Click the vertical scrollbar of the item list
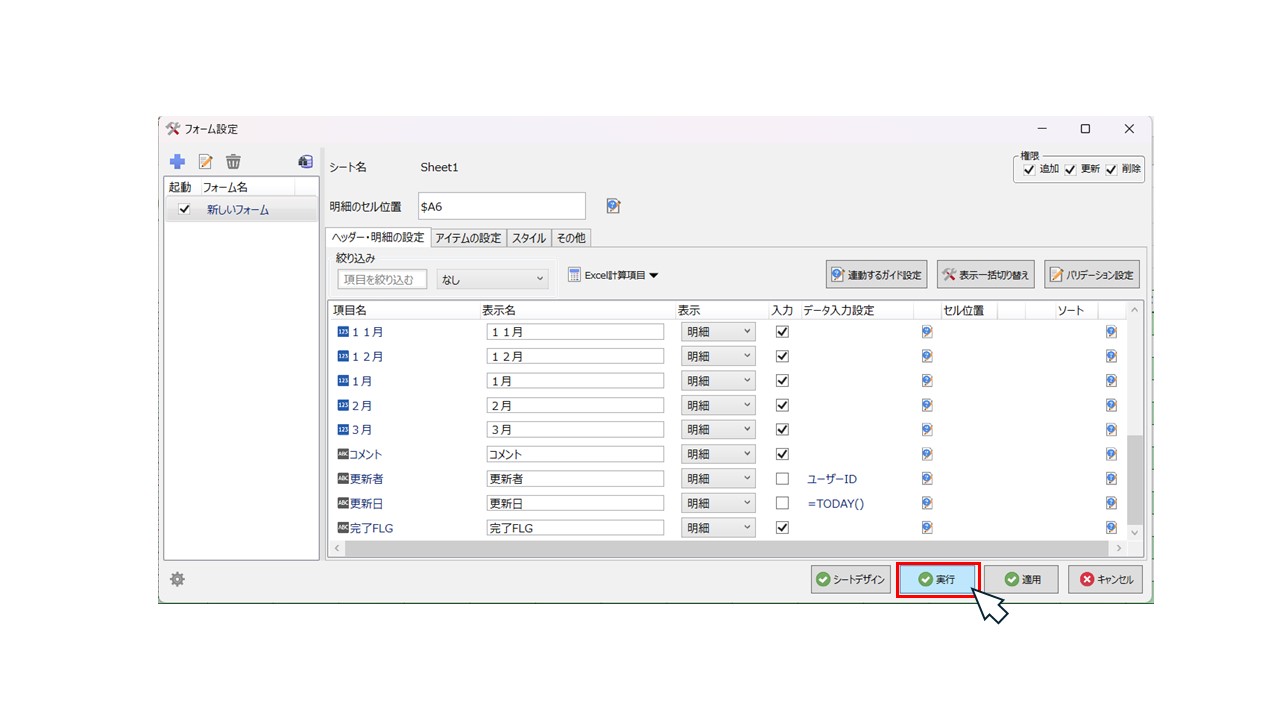The image size is (1280, 720). click(1133, 478)
